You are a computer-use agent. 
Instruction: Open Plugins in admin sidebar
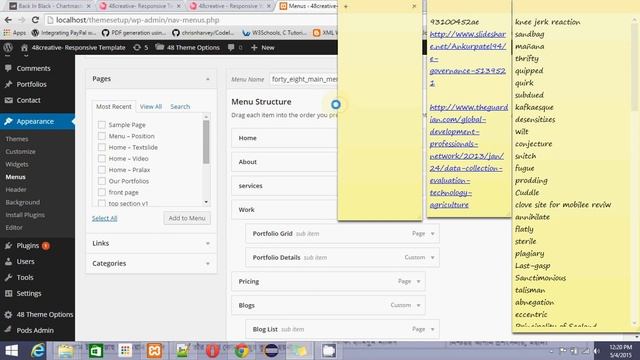[x=28, y=245]
